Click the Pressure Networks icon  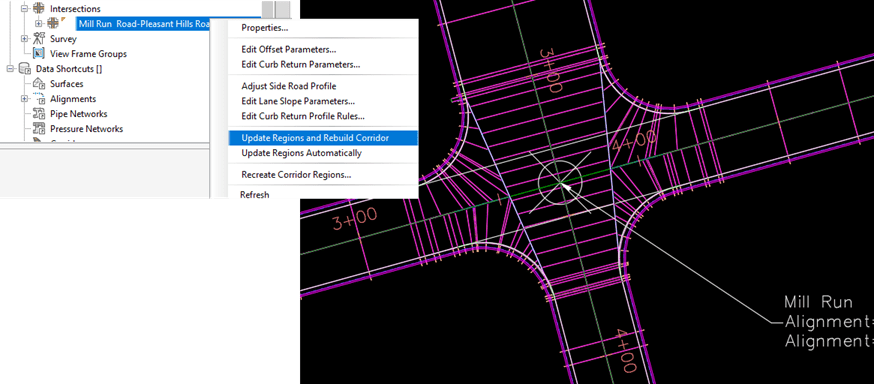click(39, 129)
